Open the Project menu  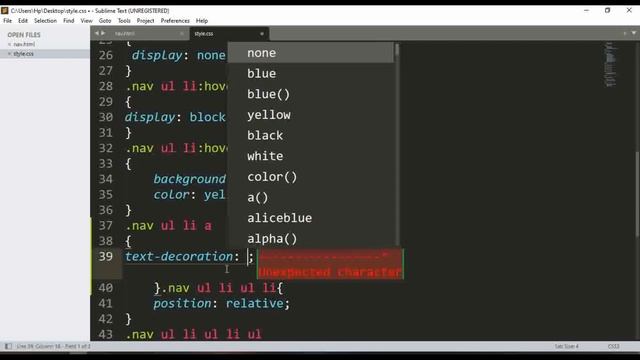145,21
